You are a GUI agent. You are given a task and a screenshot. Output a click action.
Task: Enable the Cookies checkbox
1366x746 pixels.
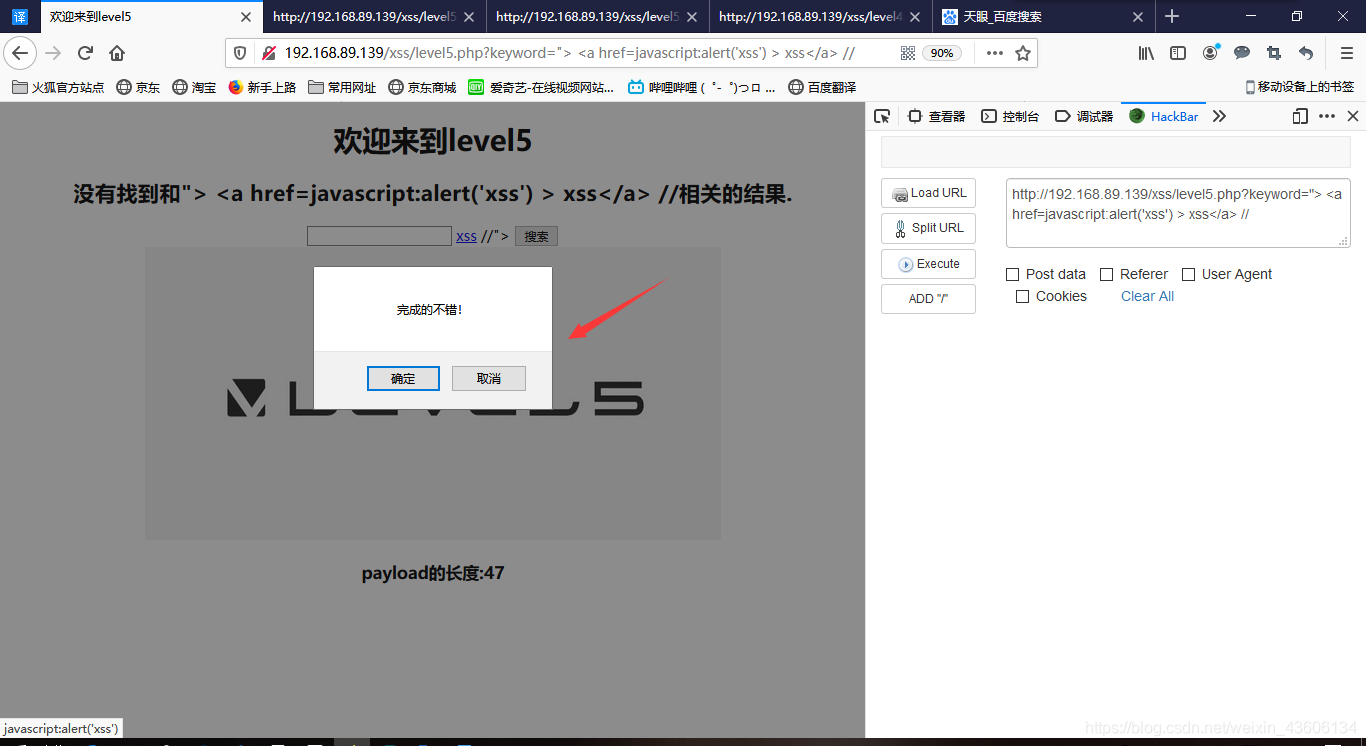[x=1023, y=296]
